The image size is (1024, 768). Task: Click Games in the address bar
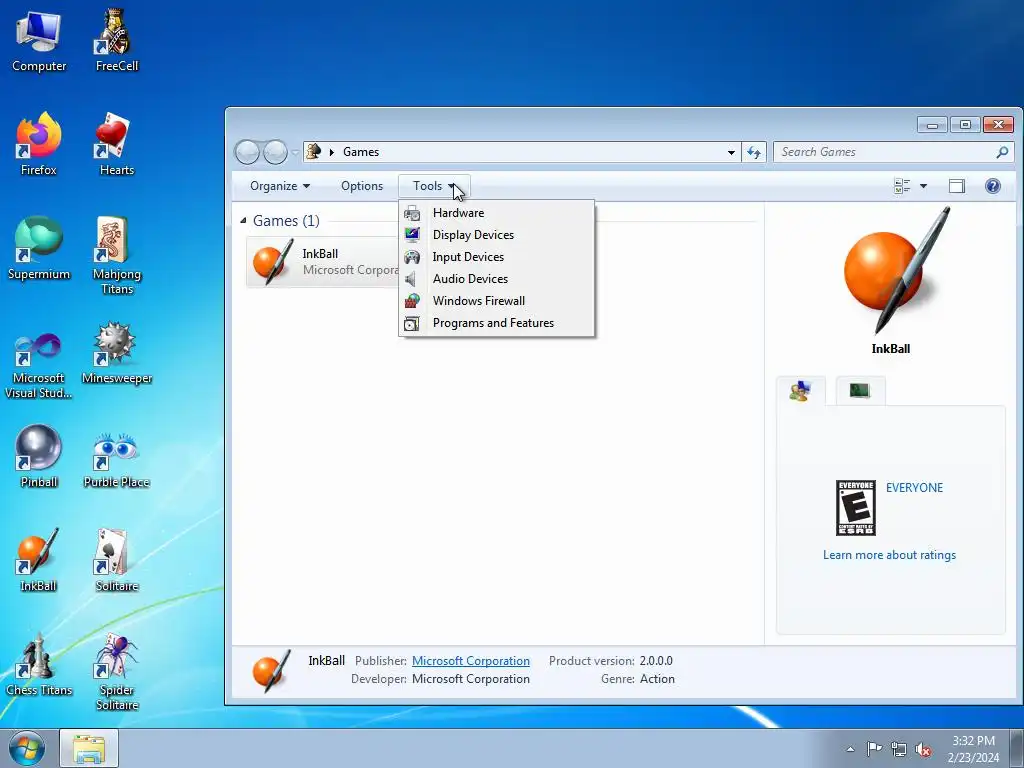pyautogui.click(x=361, y=152)
